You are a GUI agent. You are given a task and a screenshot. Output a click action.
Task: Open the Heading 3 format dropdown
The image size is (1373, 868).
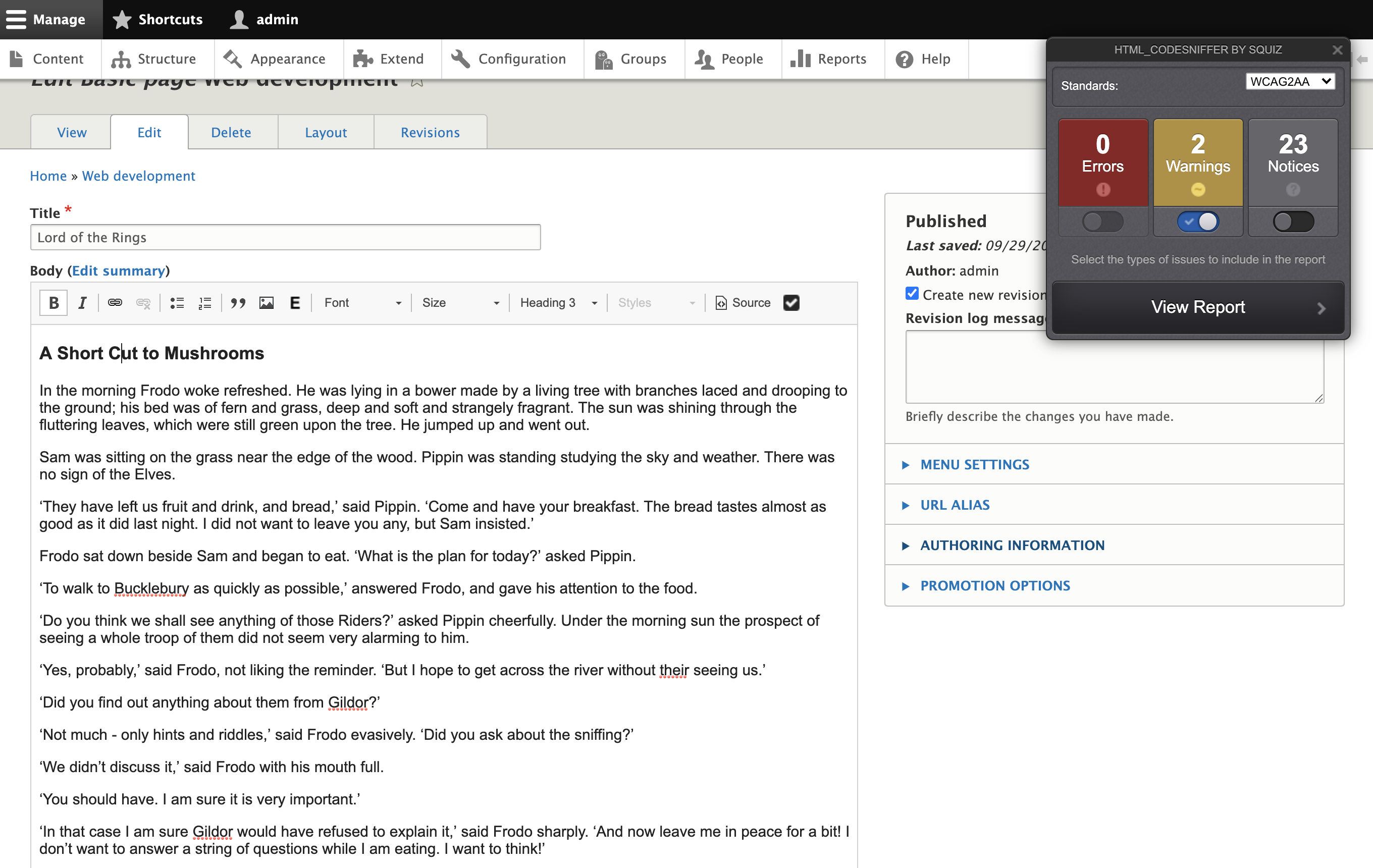[558, 303]
